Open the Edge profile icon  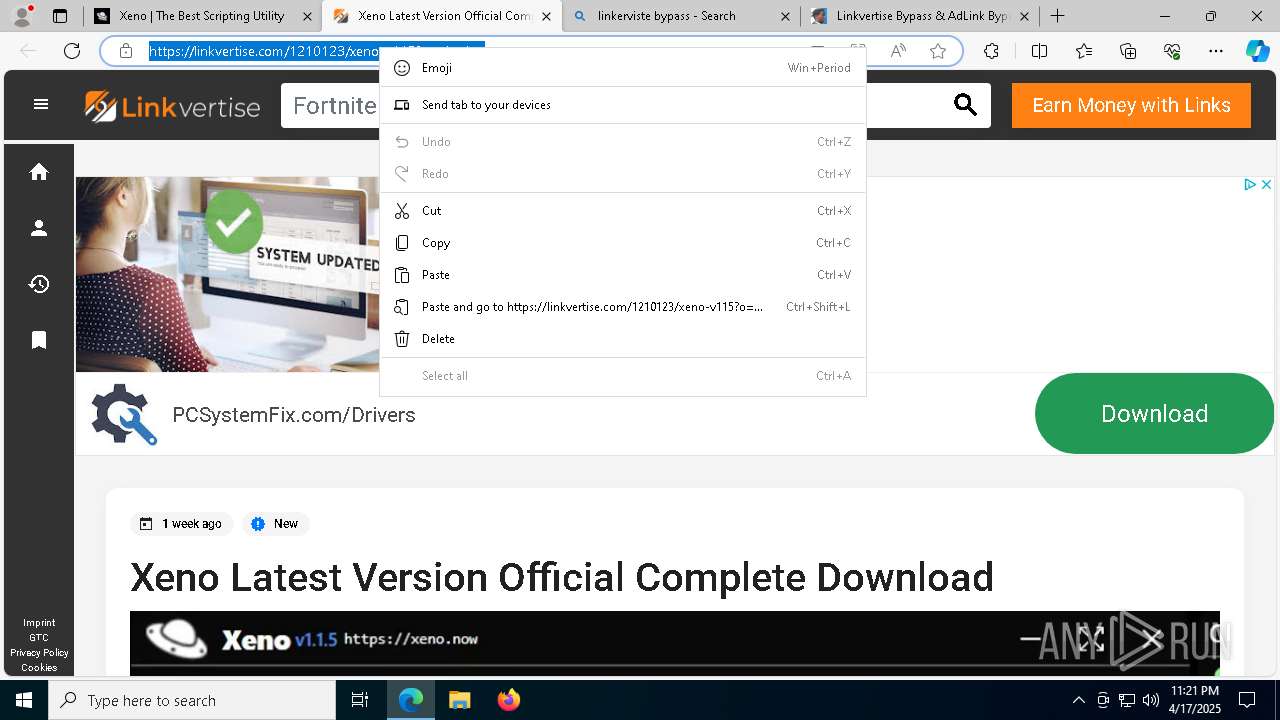pyautogui.click(x=22, y=16)
